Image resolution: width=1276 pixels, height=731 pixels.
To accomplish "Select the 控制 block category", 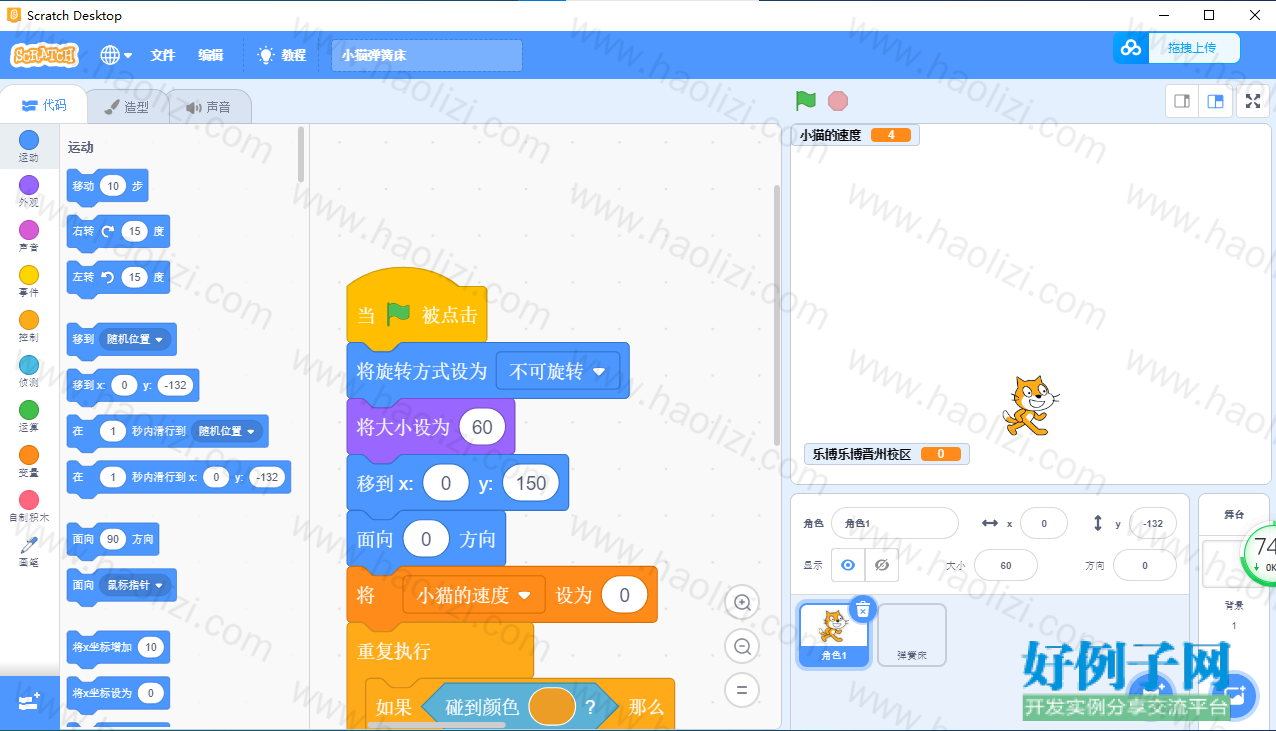I will tap(29, 326).
